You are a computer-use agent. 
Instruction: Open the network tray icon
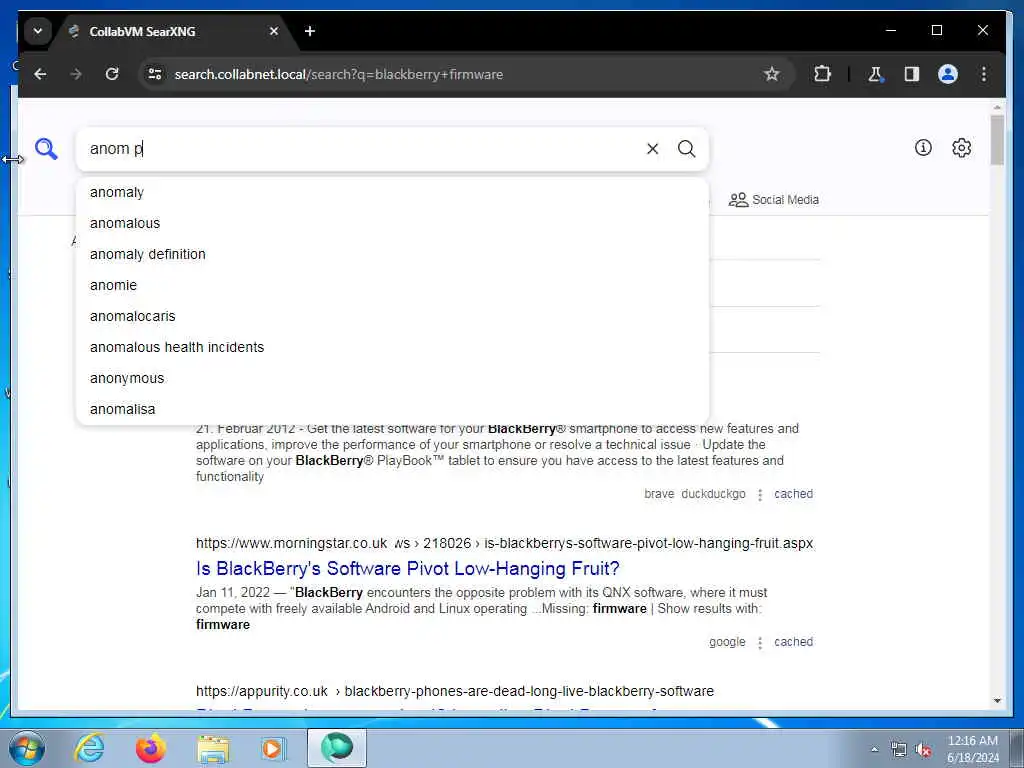pos(899,750)
